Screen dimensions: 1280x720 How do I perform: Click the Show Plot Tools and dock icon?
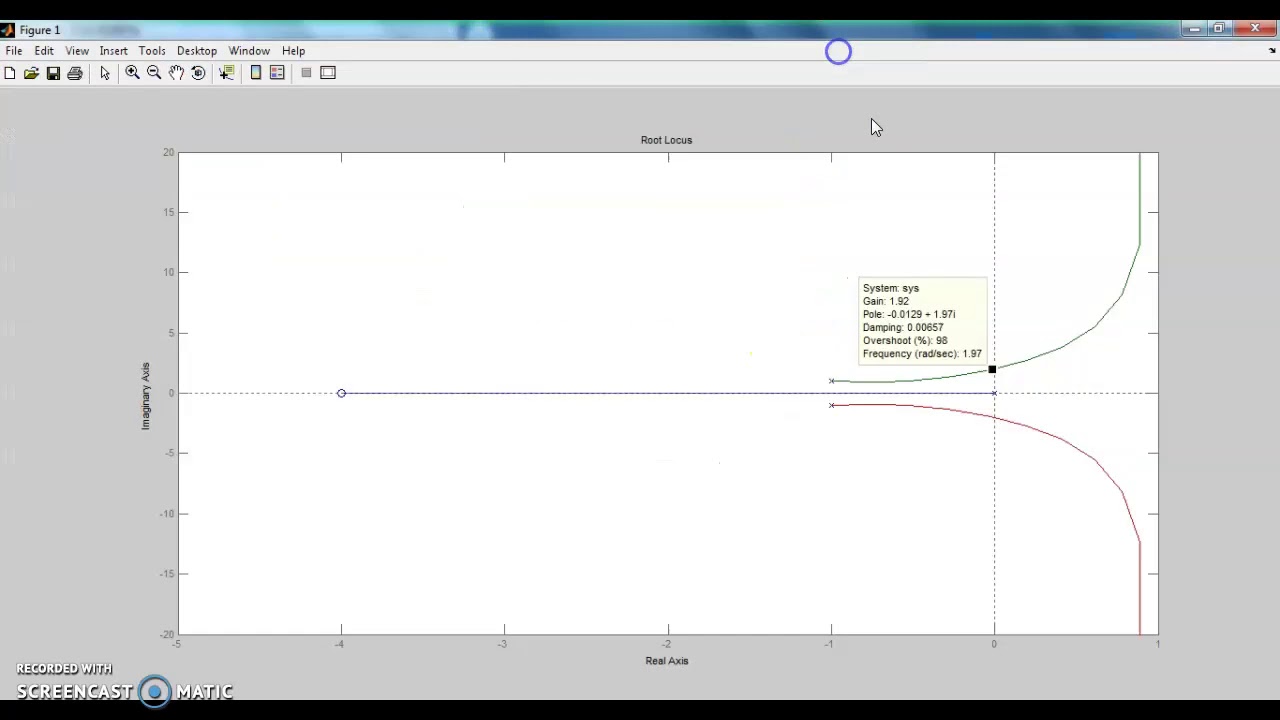[328, 73]
